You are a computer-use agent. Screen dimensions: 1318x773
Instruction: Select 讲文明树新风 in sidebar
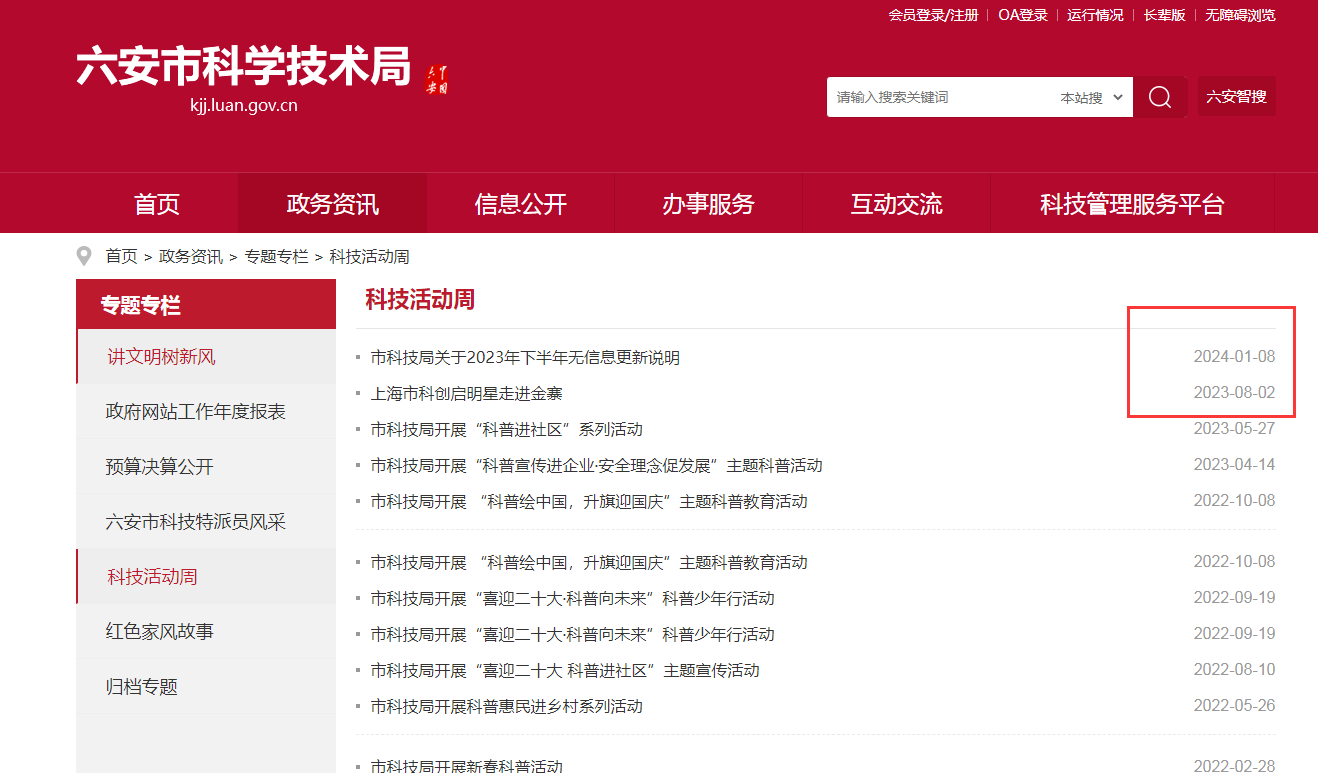tap(206, 357)
